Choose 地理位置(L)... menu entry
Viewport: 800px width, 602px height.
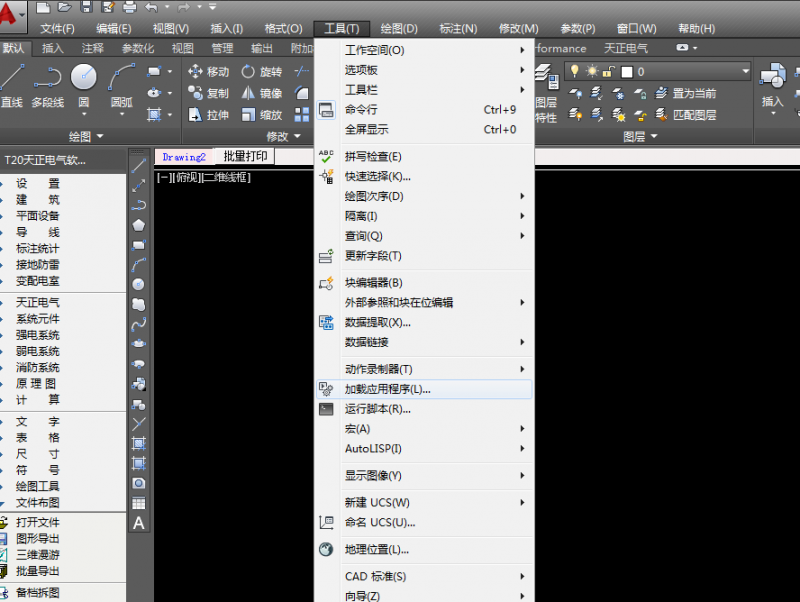pyautogui.click(x=424, y=549)
